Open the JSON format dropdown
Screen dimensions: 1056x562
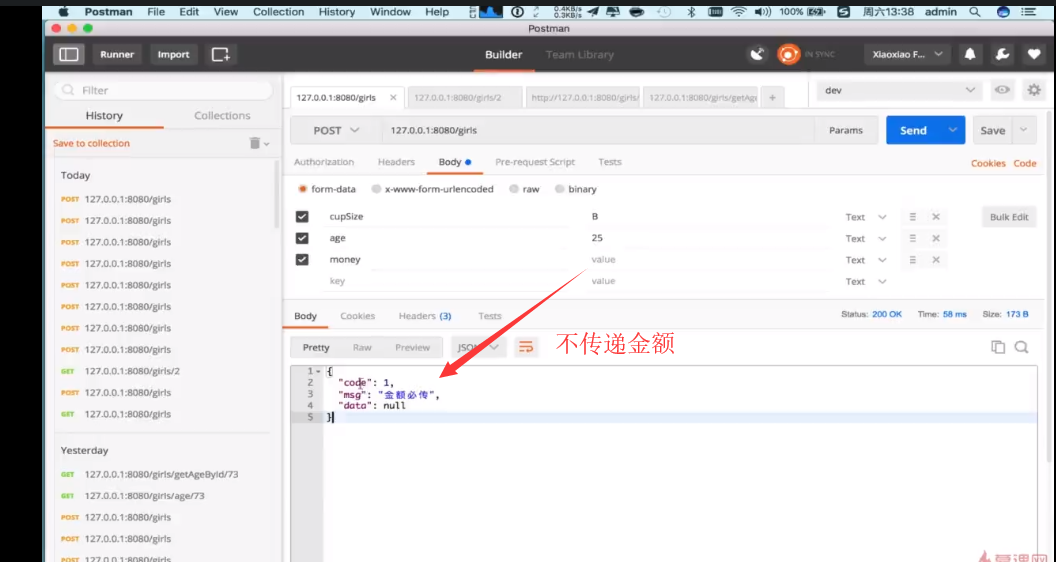click(478, 348)
